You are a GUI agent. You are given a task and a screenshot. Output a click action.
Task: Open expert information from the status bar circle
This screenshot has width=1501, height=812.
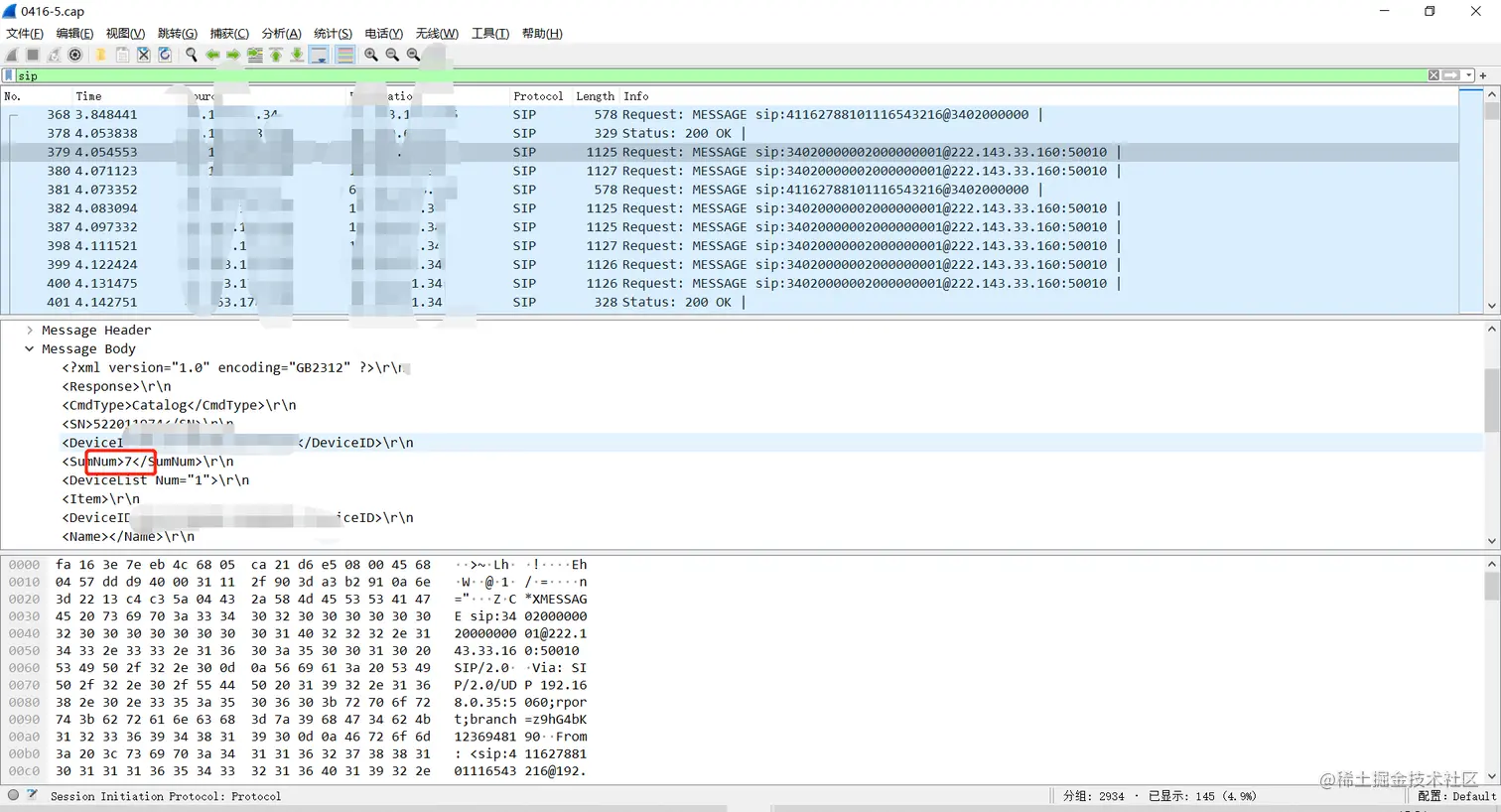(x=13, y=795)
